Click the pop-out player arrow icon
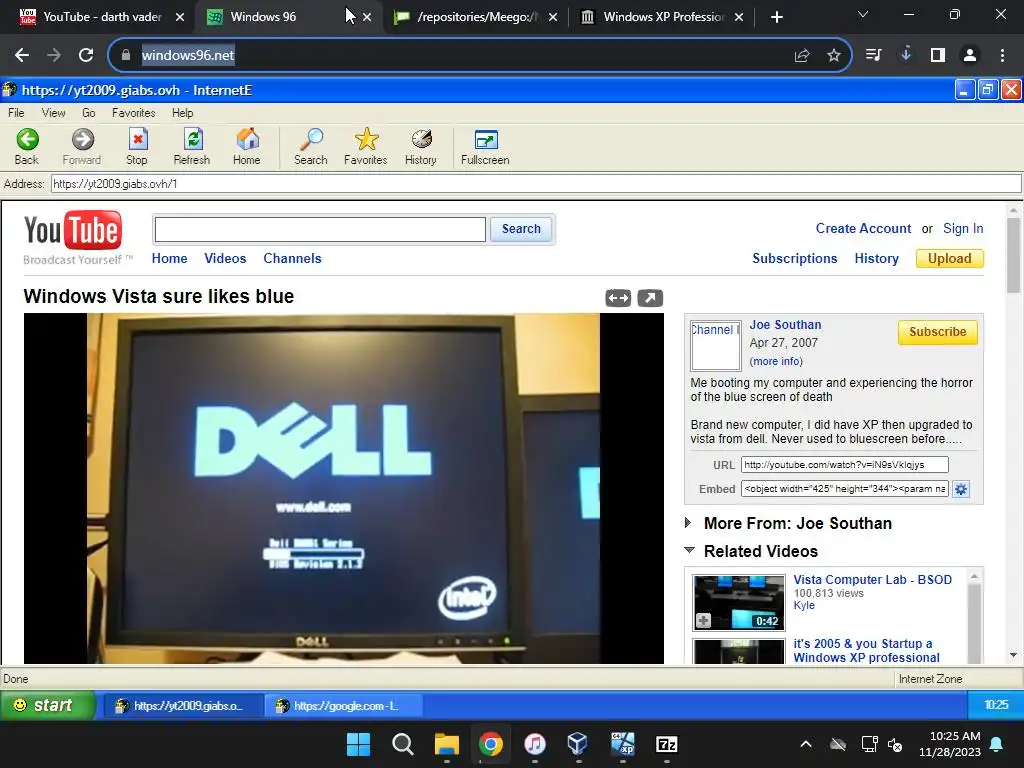1024x768 pixels. 650,298
